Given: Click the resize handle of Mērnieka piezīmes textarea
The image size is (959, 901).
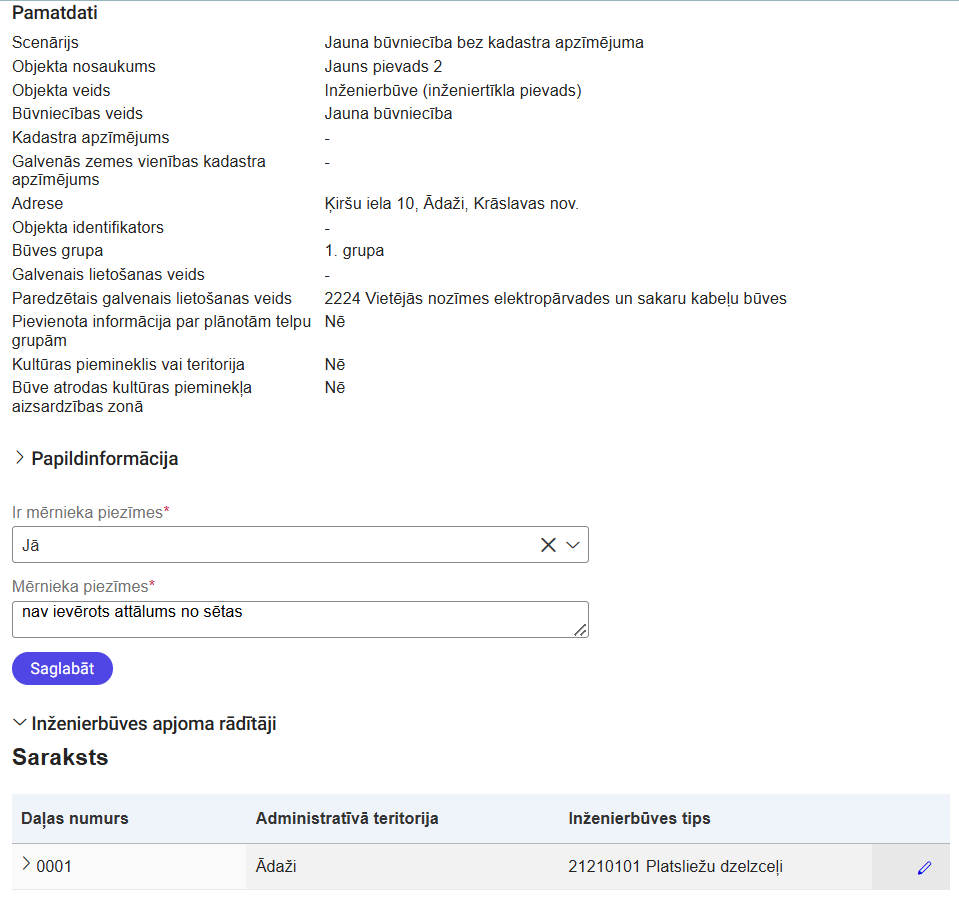Looking at the screenshot, I should pyautogui.click(x=581, y=631).
